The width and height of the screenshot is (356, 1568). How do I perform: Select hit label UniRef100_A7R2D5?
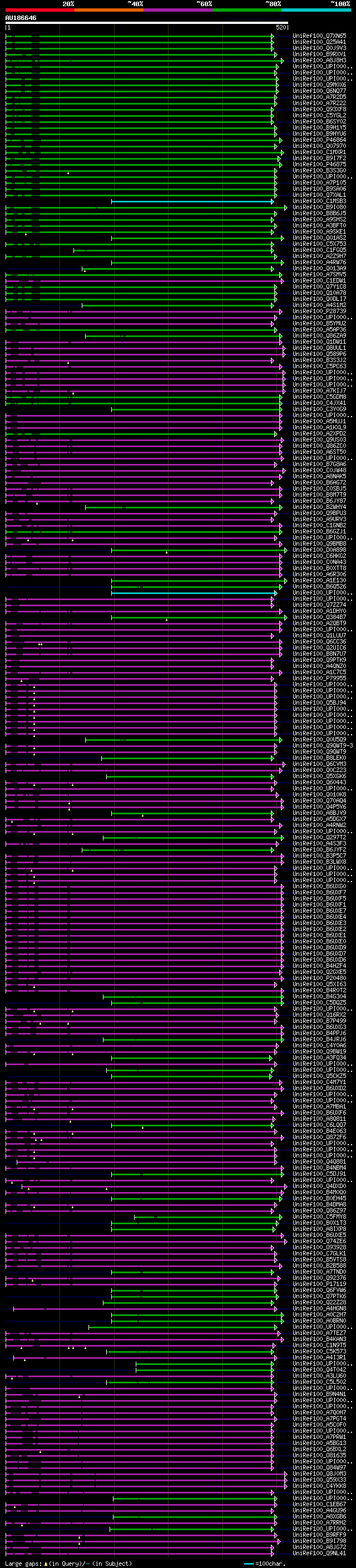pos(319,97)
